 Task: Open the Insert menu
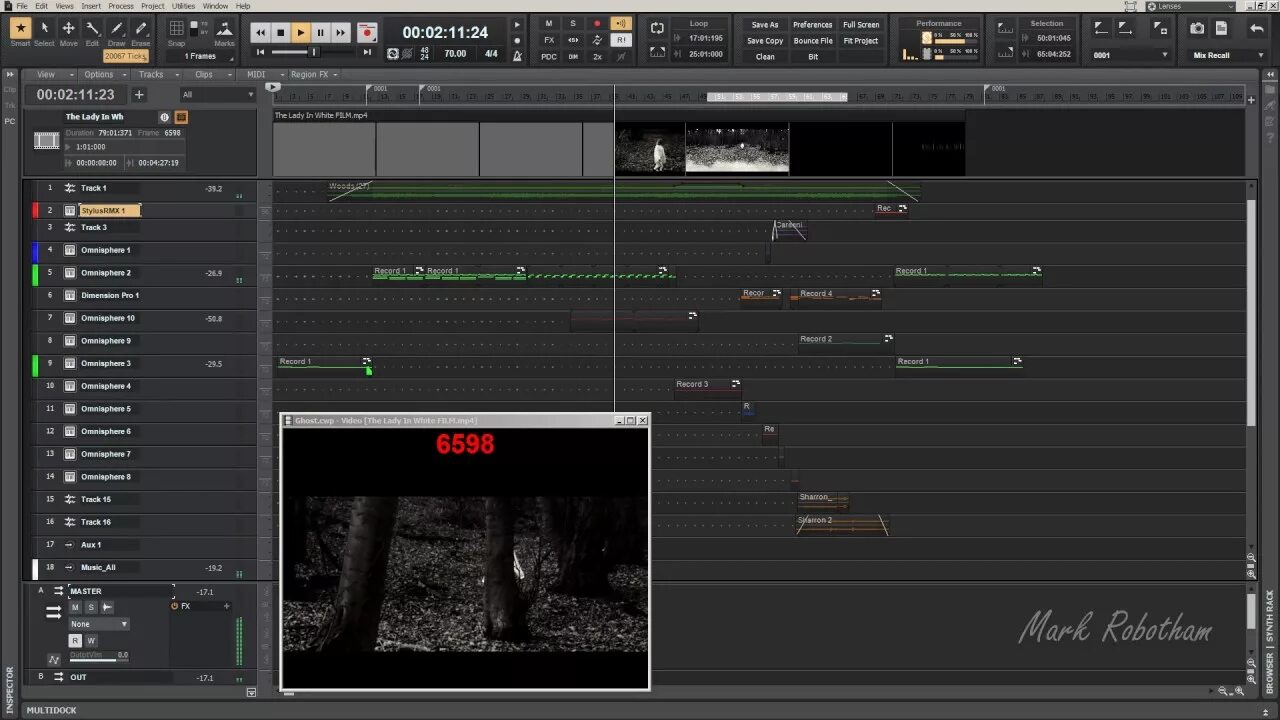pos(91,6)
